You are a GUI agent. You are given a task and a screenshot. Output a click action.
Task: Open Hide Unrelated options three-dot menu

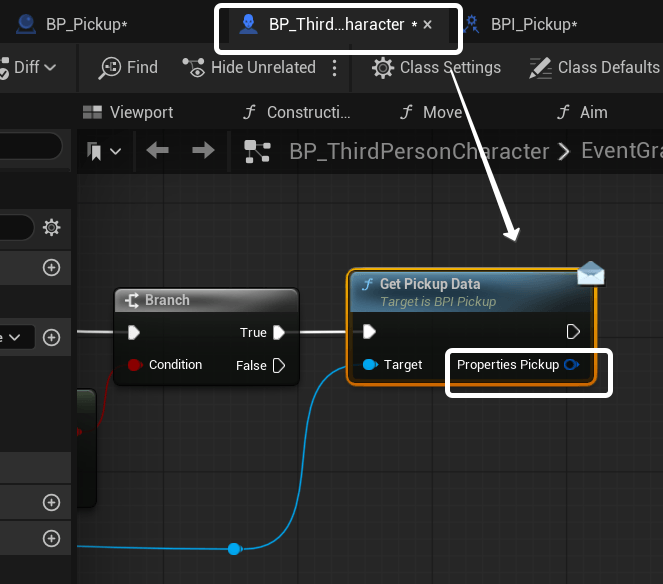point(334,68)
